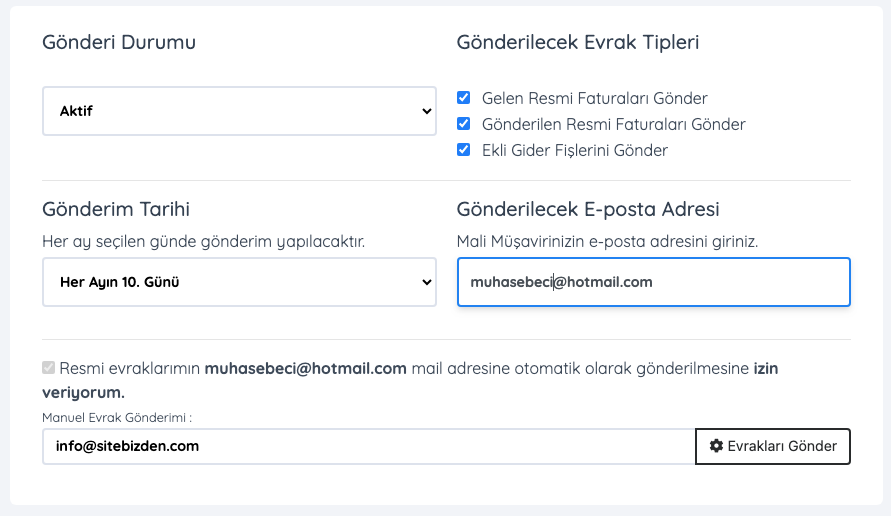Focus the Mali Müşavir e-posta input field
891x516 pixels.
[653, 282]
